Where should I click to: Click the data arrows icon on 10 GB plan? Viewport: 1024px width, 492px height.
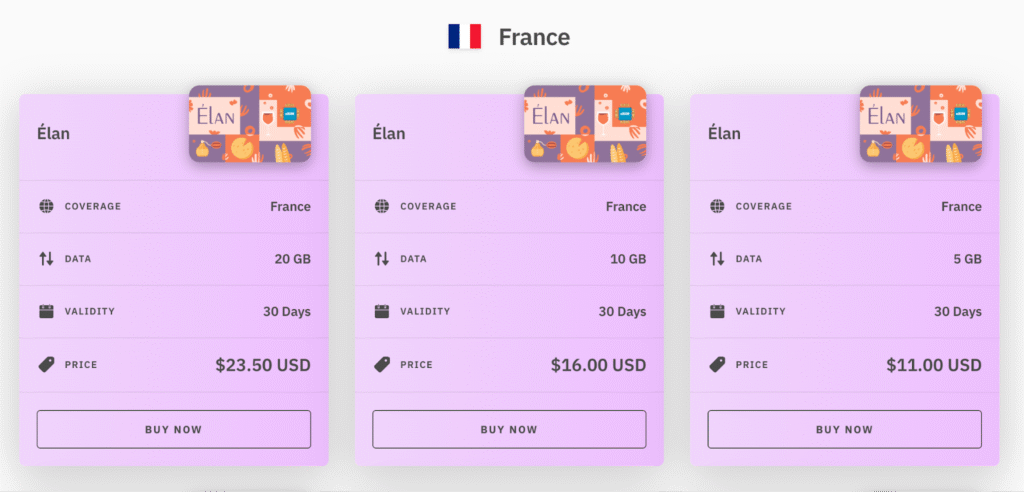coord(381,259)
